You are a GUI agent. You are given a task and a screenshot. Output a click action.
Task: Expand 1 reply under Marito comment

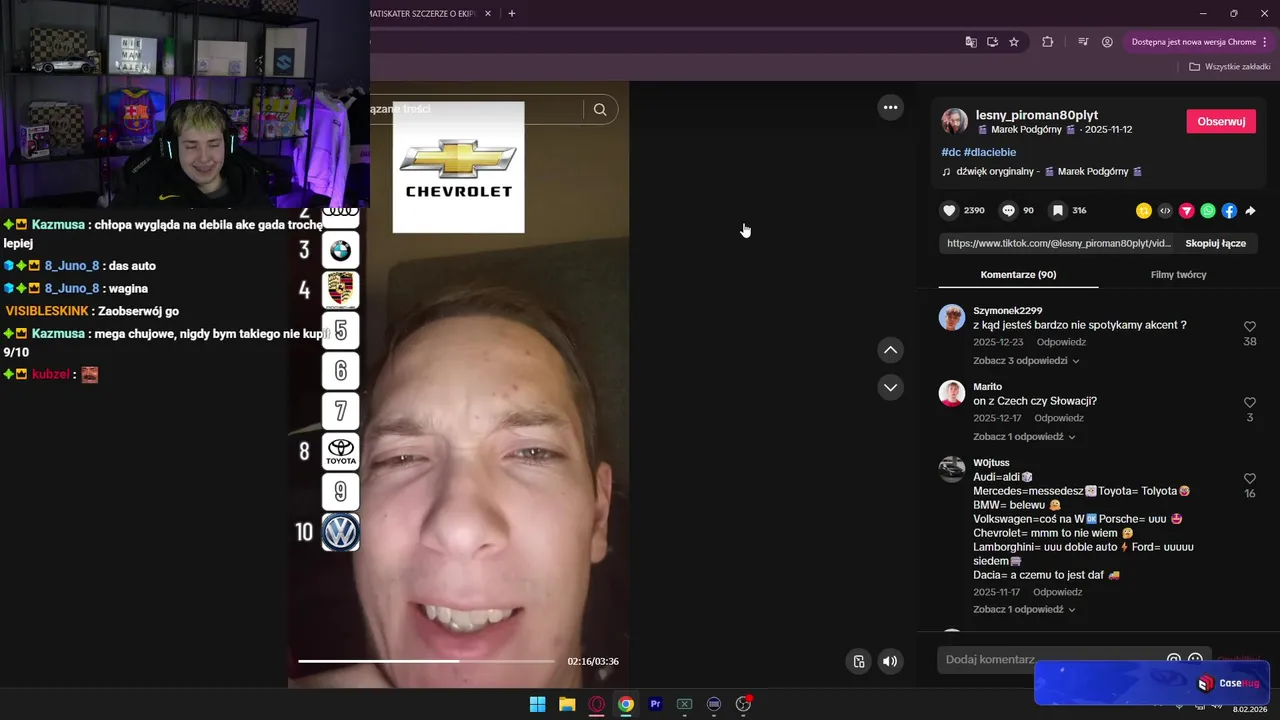1024,437
